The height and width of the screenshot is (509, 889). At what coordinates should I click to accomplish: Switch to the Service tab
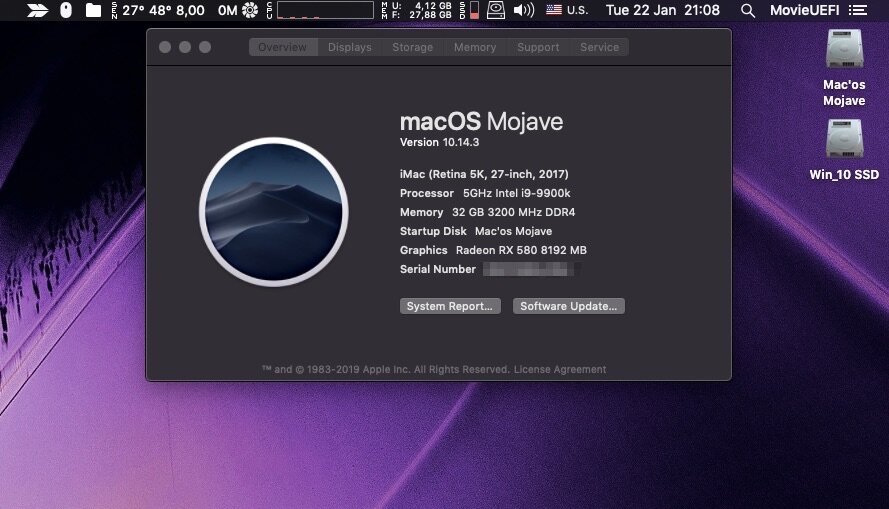pos(599,48)
